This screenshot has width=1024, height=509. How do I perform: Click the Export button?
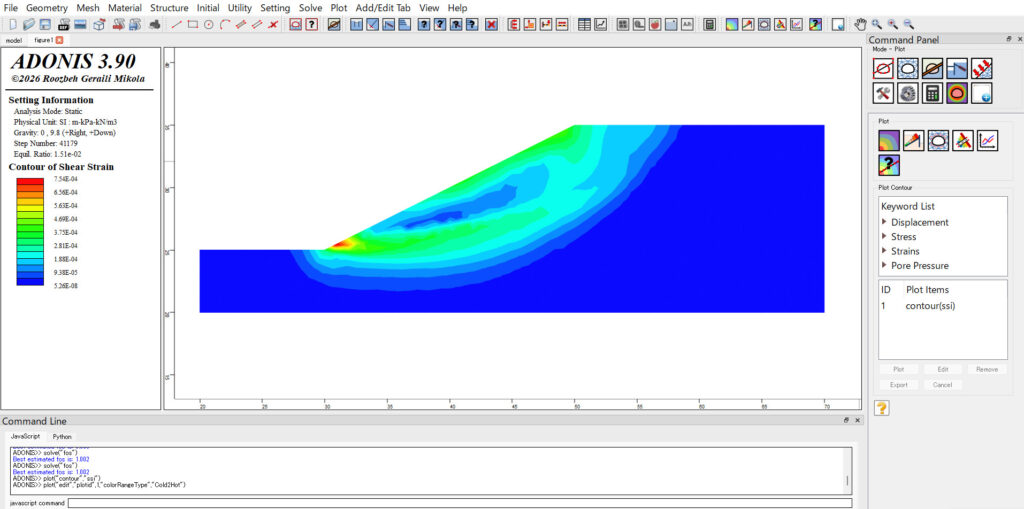[x=898, y=384]
